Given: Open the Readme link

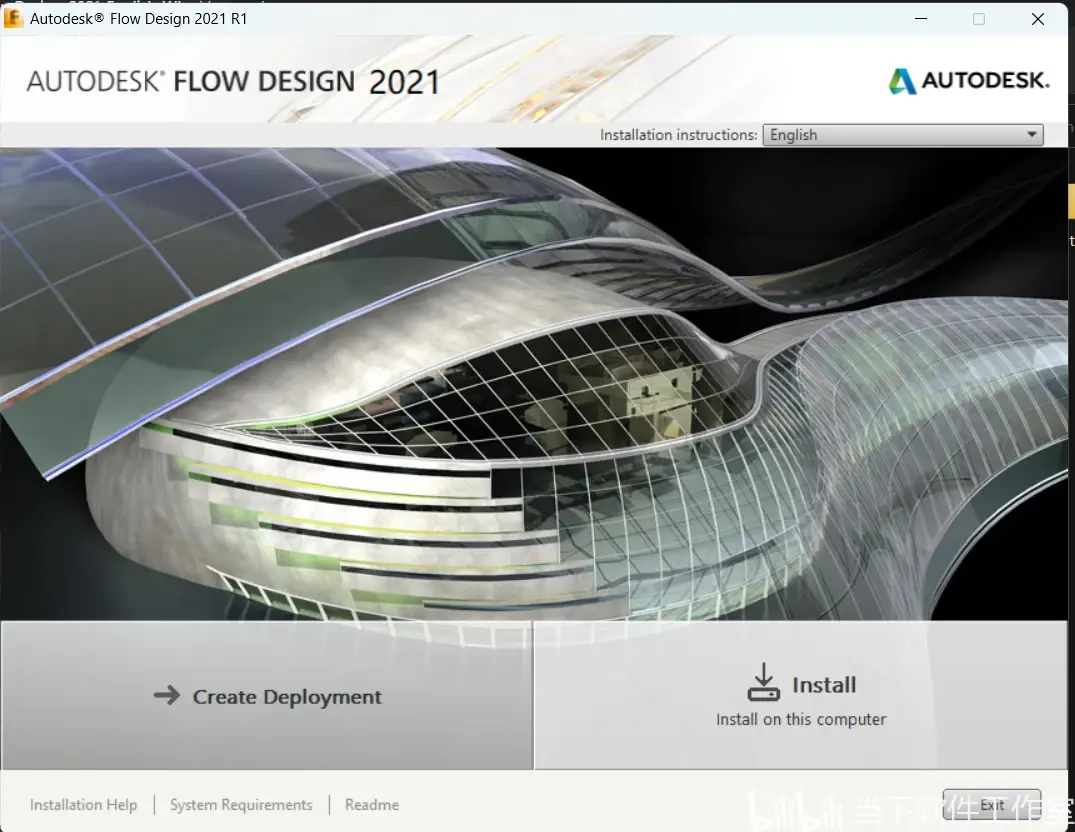Looking at the screenshot, I should [x=372, y=805].
